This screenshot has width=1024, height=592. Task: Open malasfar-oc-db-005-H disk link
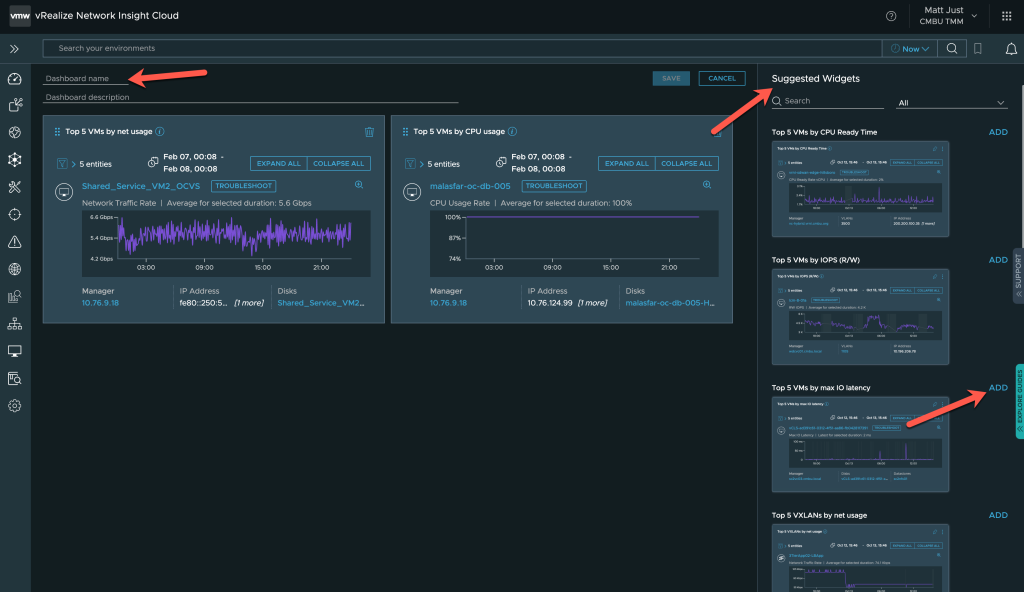pos(670,303)
